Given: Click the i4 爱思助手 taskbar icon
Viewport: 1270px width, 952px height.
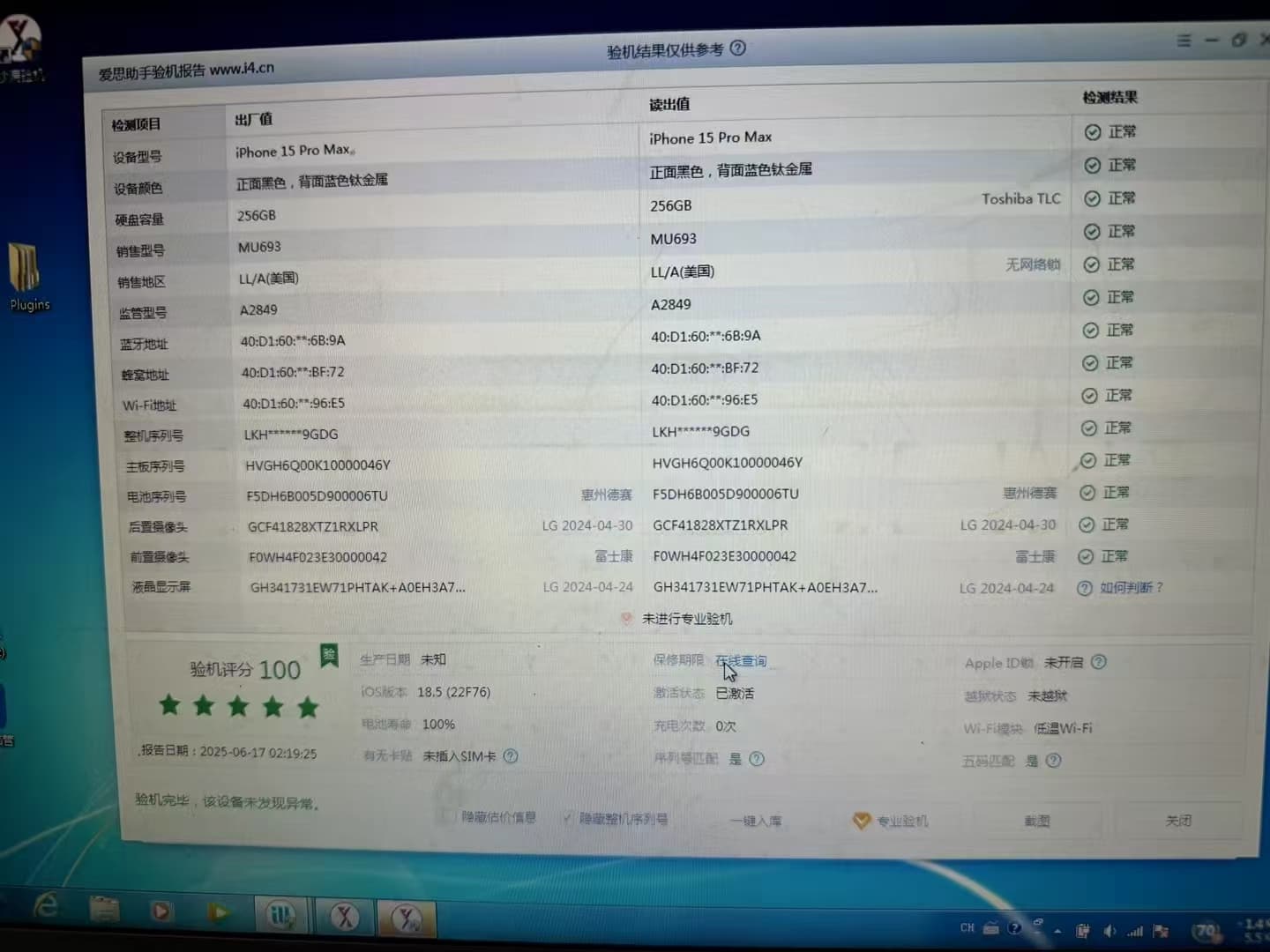Looking at the screenshot, I should [281, 916].
